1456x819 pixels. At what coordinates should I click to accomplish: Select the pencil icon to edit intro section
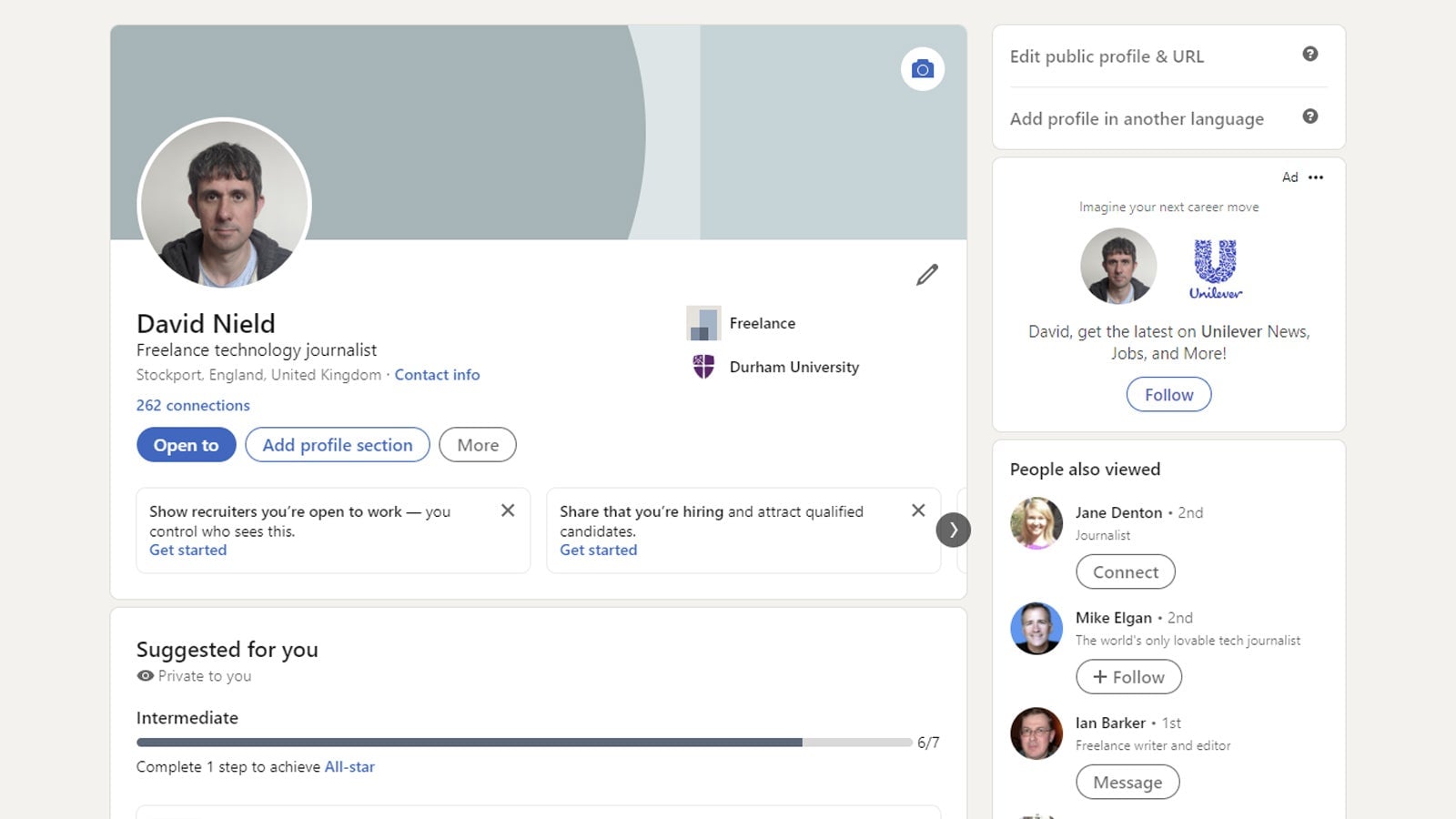927,275
